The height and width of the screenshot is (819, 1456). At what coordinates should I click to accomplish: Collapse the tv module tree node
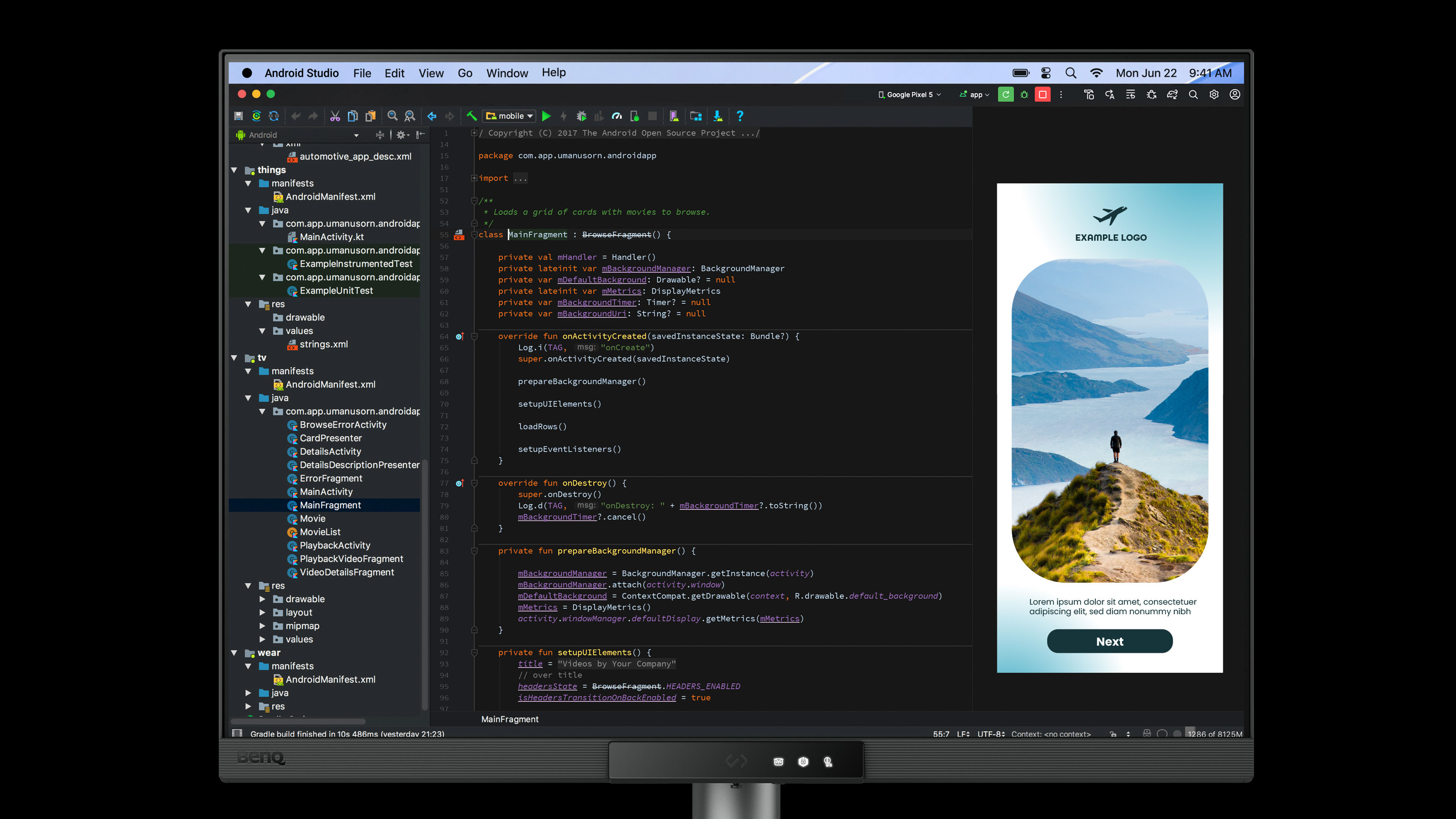pos(234,358)
